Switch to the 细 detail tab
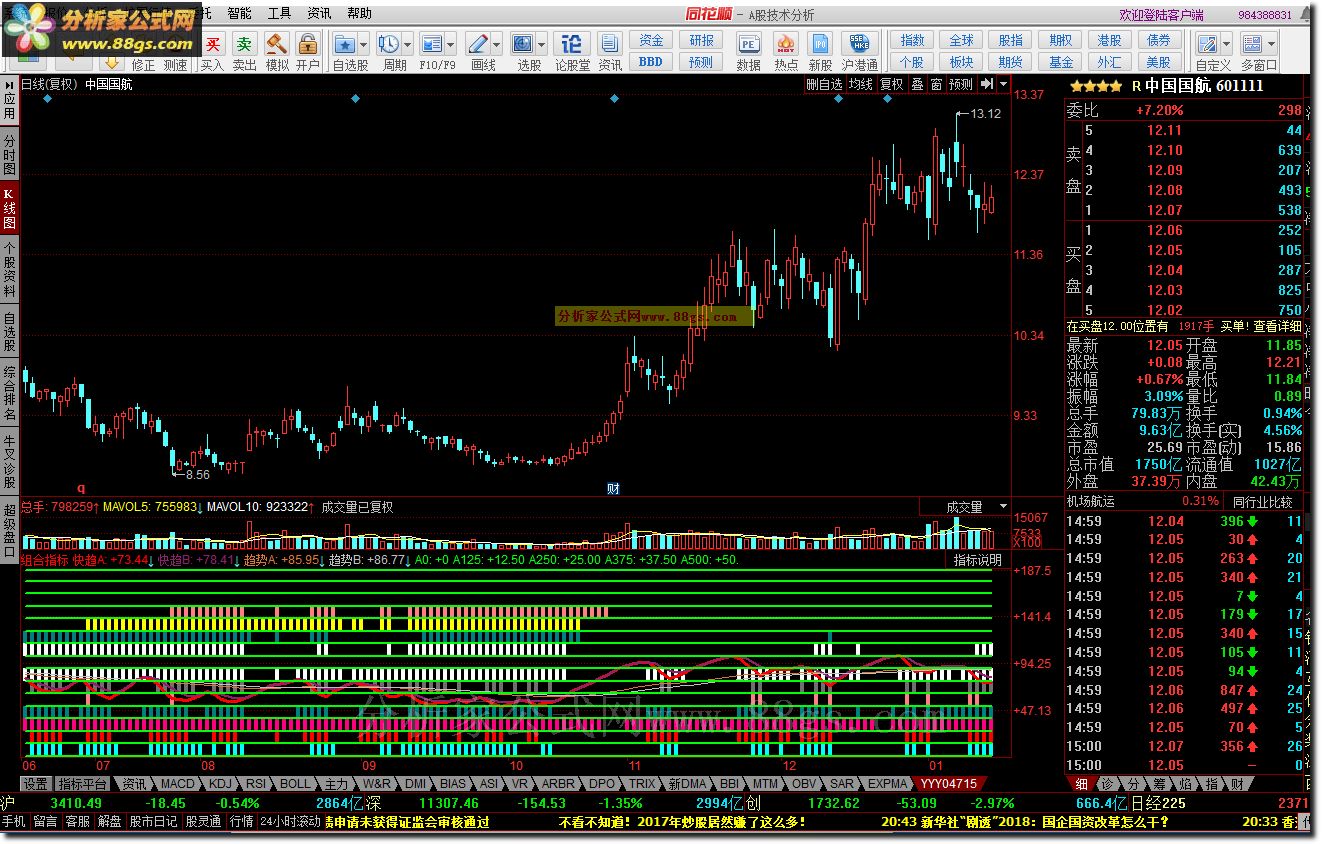 (x=1082, y=783)
